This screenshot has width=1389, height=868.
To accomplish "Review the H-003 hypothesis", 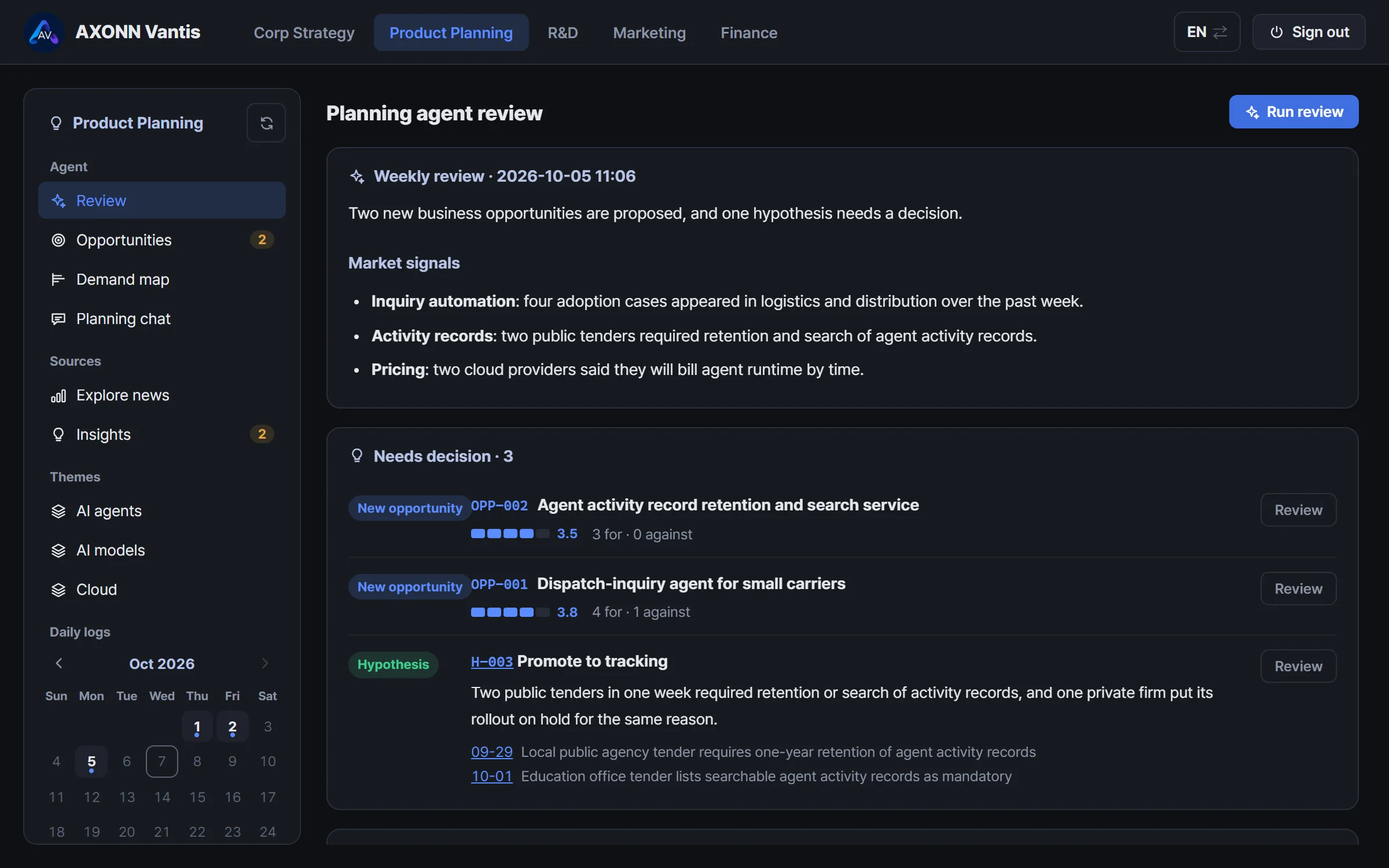I will tap(1298, 666).
